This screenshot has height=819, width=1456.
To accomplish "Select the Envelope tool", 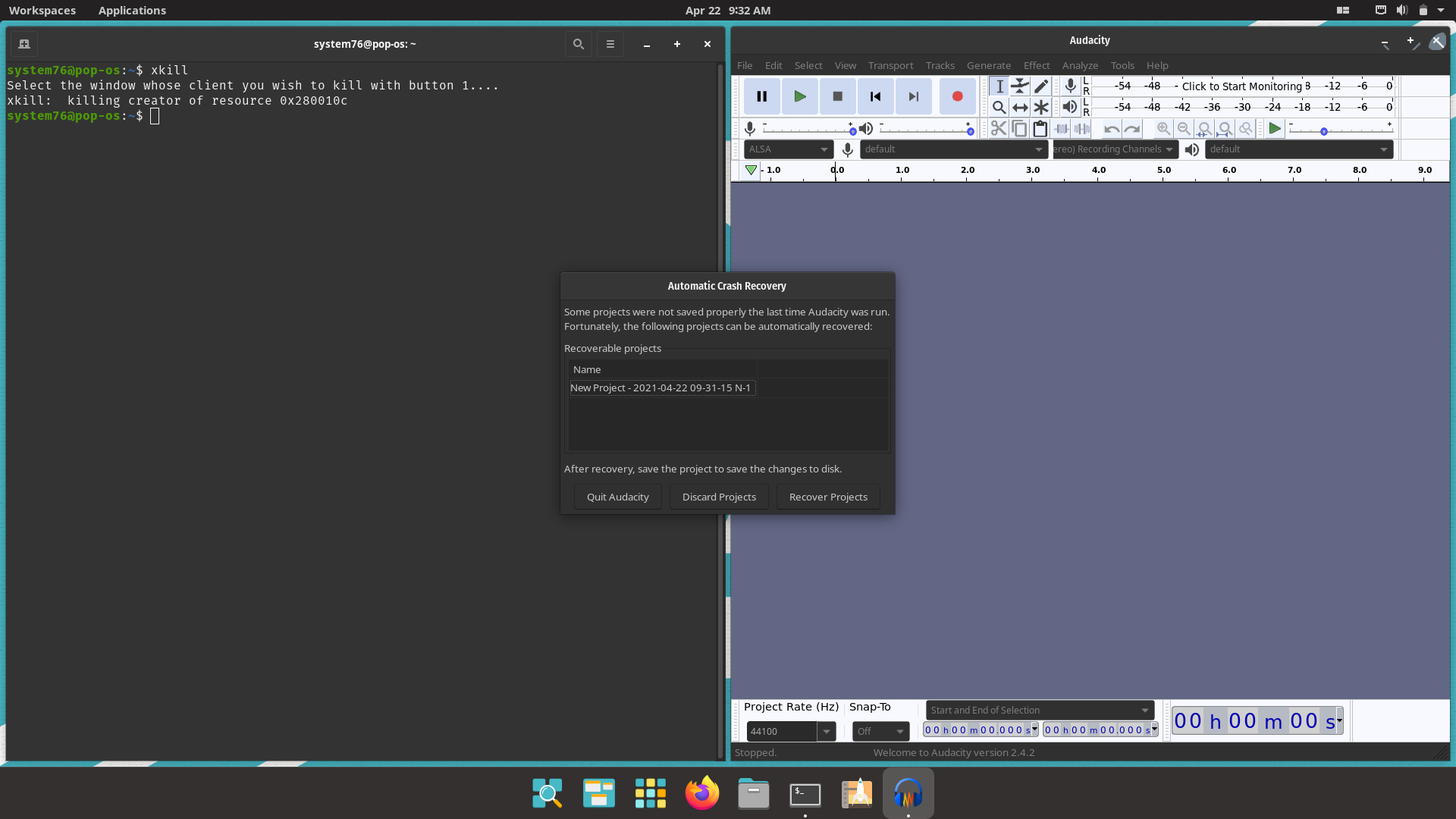I will tap(1019, 86).
